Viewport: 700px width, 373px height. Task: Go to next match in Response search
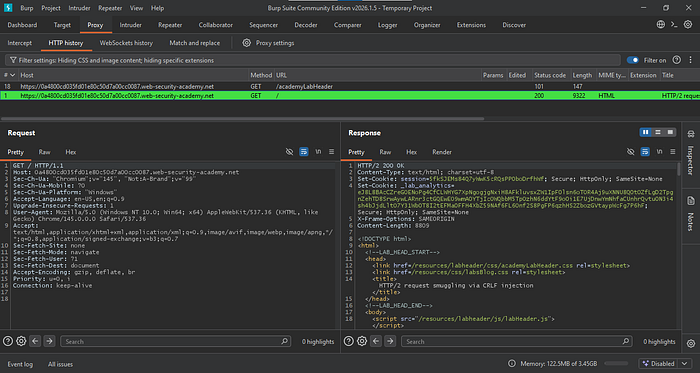pos(390,341)
